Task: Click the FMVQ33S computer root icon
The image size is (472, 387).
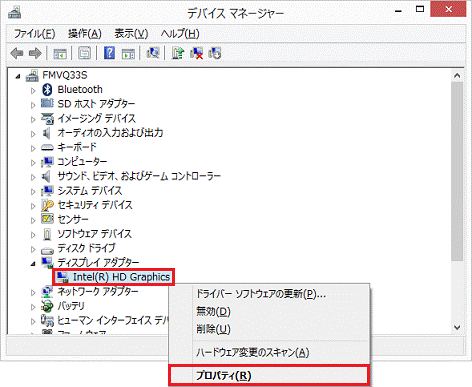Action: [x=32, y=75]
